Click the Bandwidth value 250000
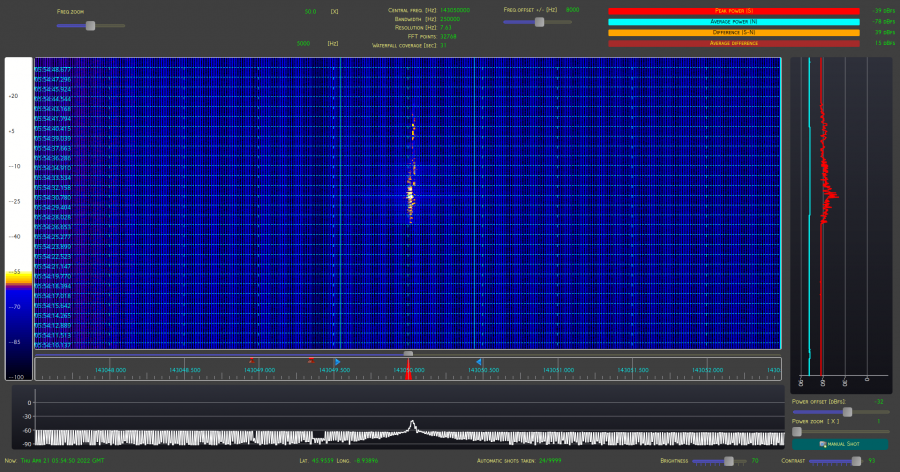Screen dimensions: 900x472 point(450,19)
